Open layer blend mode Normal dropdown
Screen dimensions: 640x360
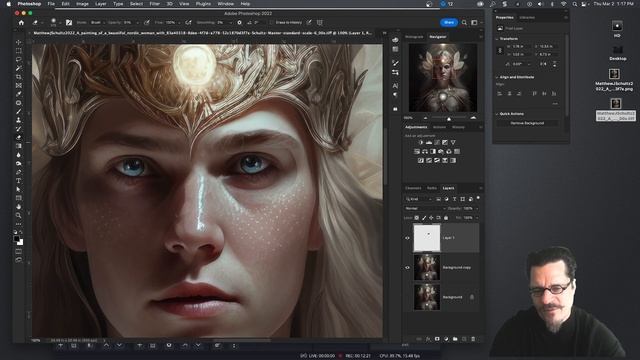point(424,208)
